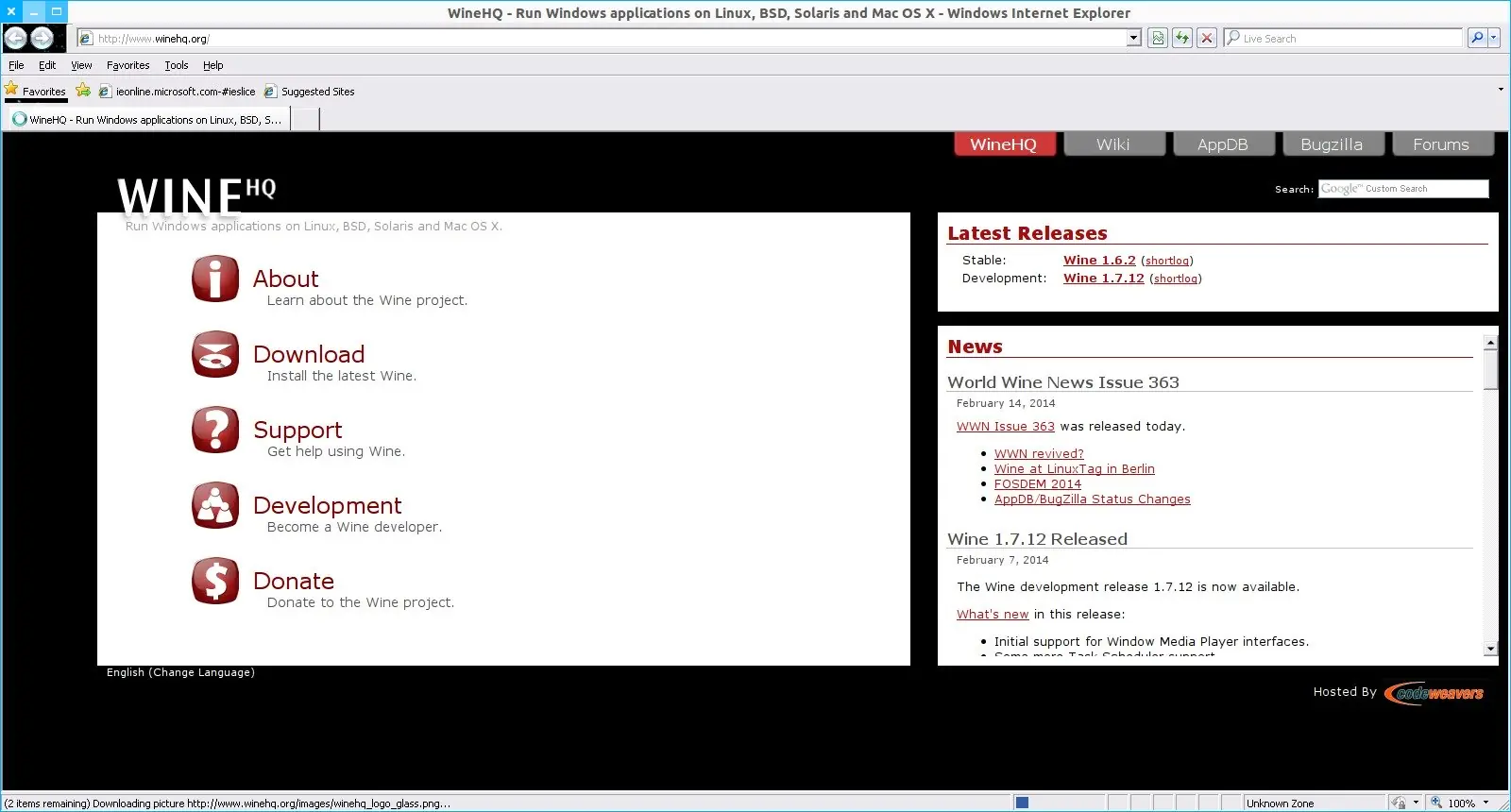Screen dimensions: 1511x812
Task: Click the Download heading link
Action: 309,354
